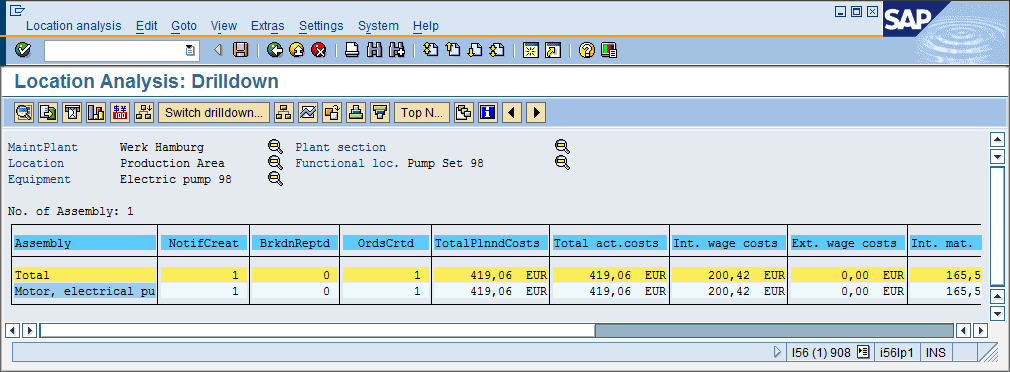Click the second application toolbar export icon
The width and height of the screenshot is (1010, 372).
click(x=48, y=113)
